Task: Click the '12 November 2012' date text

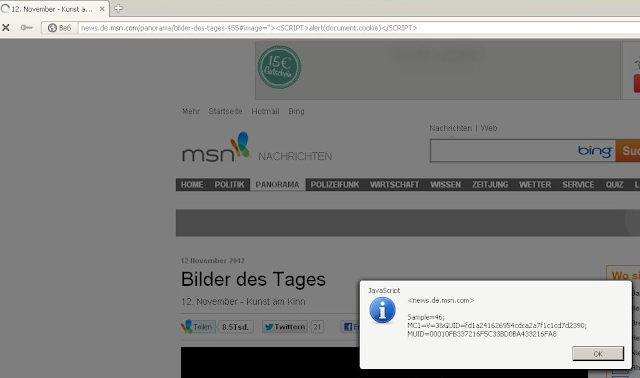Action: pos(213,260)
